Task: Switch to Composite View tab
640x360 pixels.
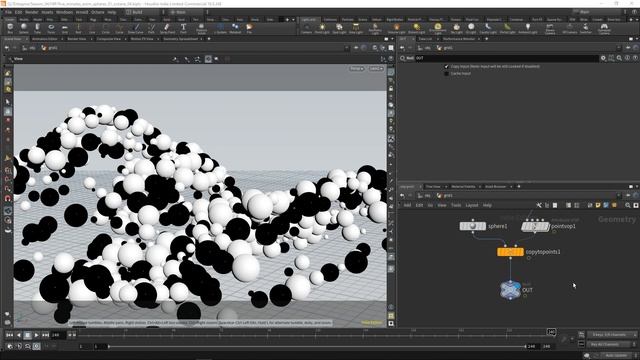Action: 109,39
